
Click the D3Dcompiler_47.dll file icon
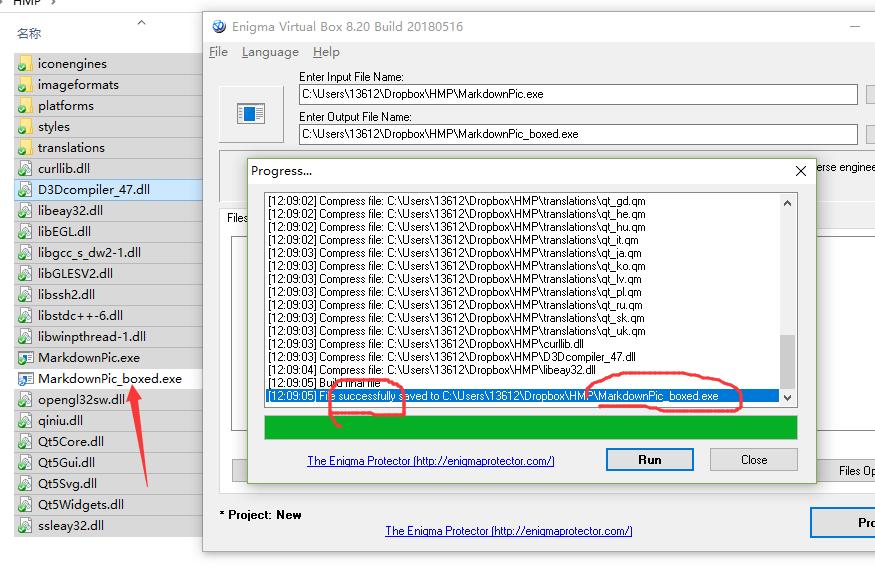25,190
